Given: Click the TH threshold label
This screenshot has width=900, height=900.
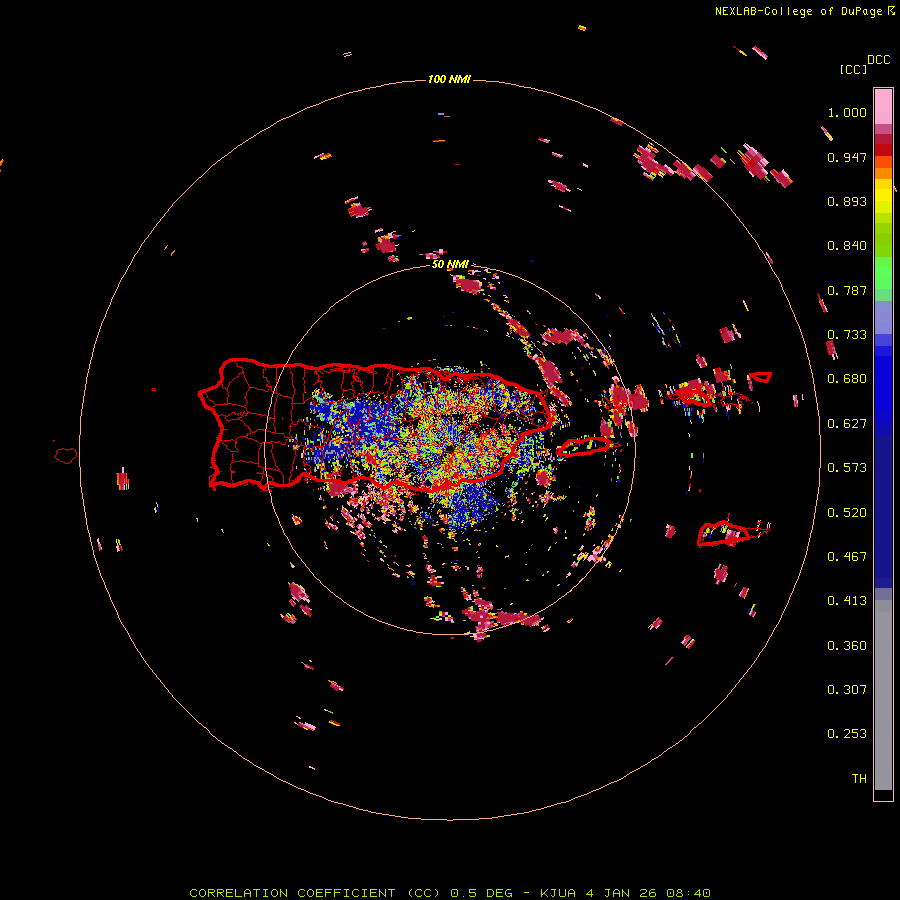Looking at the screenshot, I should pos(859,779).
